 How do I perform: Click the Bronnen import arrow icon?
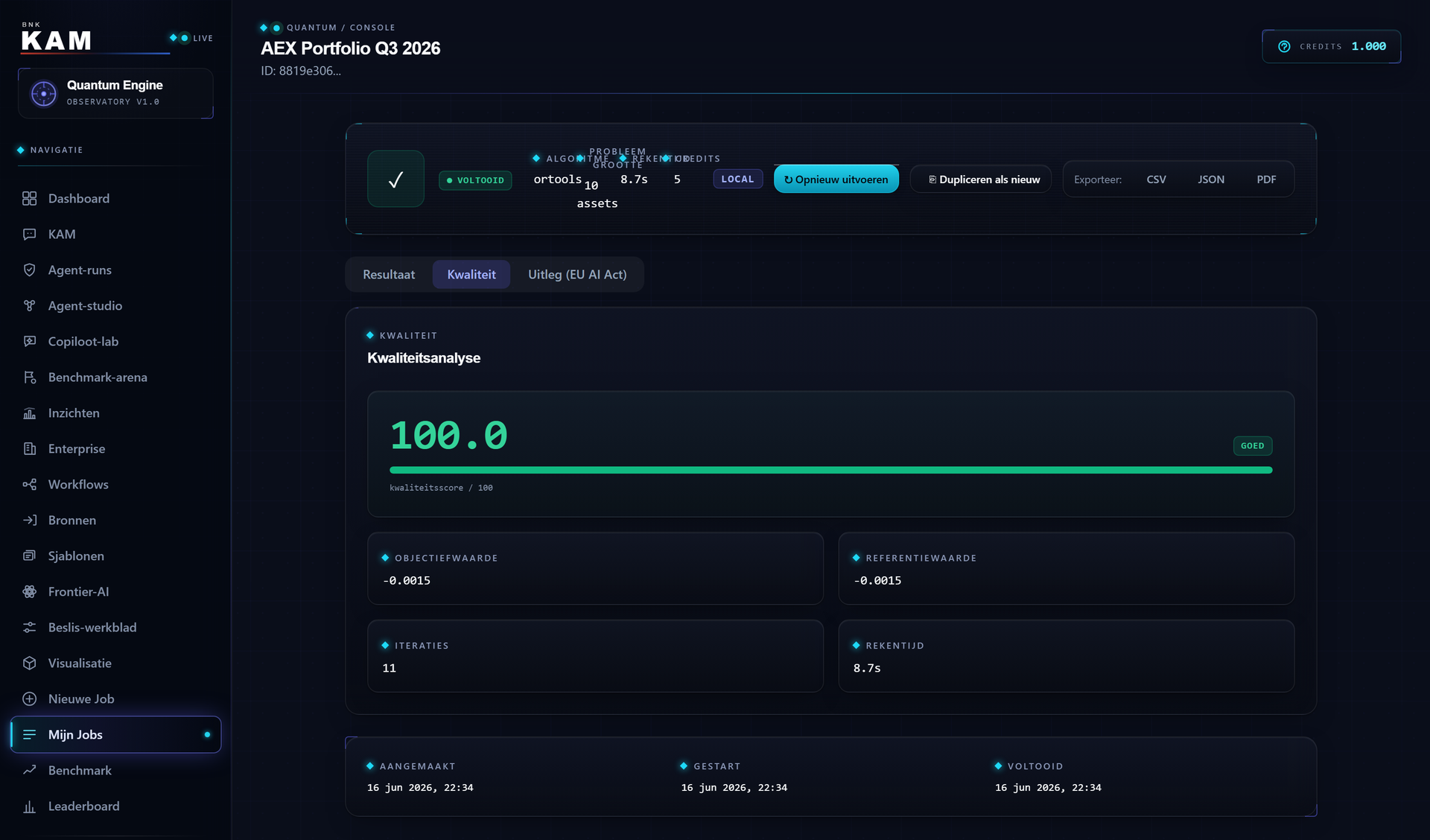point(29,521)
